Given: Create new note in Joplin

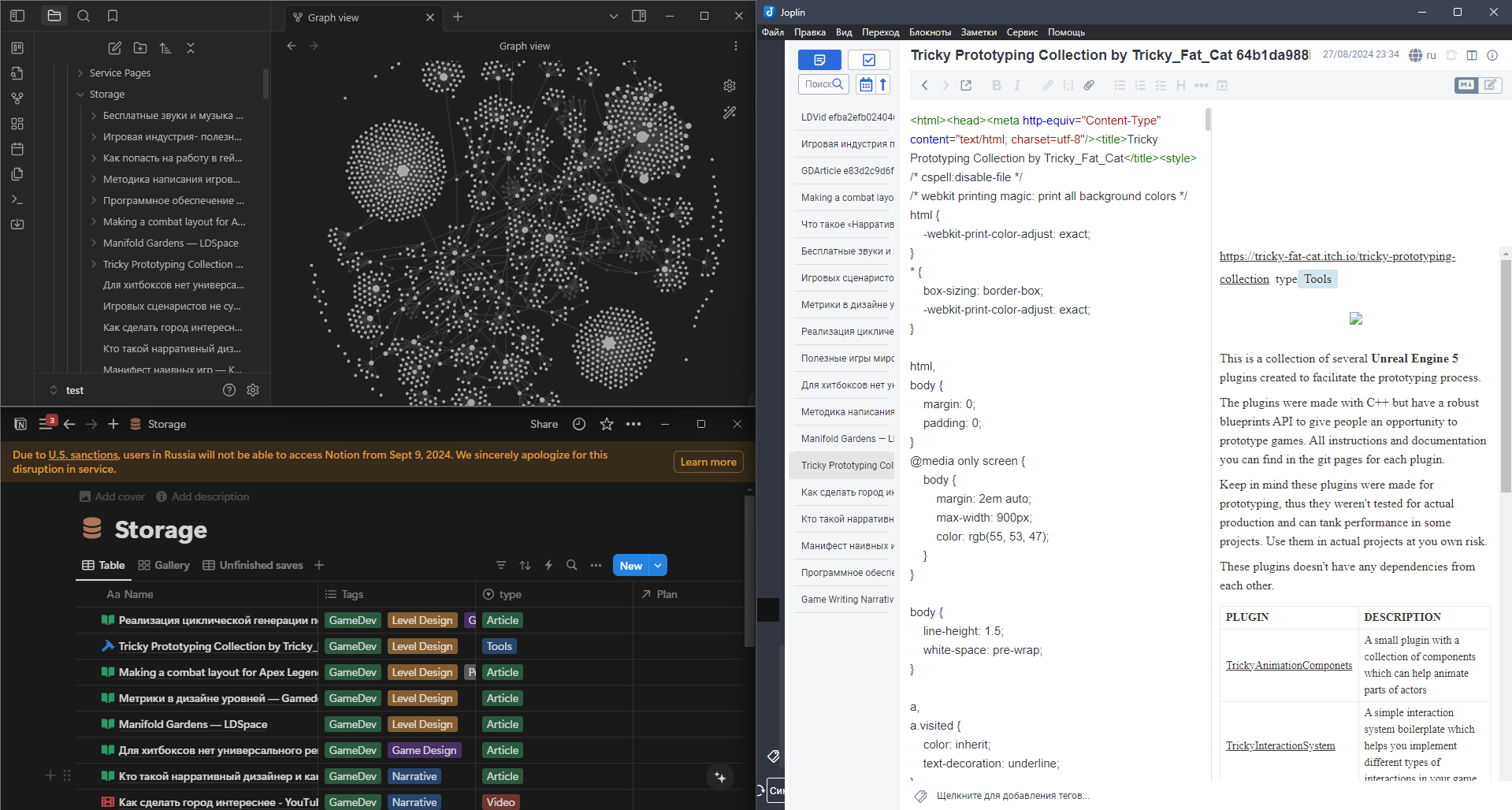Looking at the screenshot, I should point(819,60).
